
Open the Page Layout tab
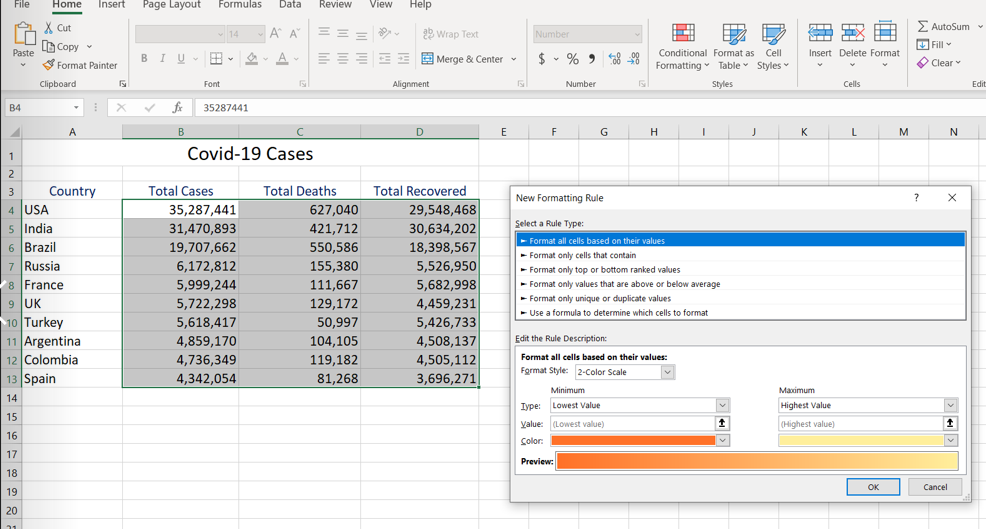pos(171,5)
